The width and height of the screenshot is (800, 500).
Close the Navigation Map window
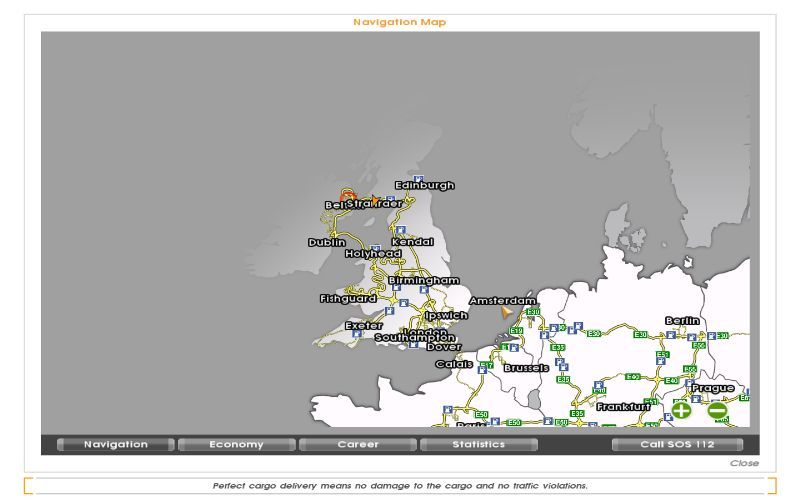(x=744, y=463)
